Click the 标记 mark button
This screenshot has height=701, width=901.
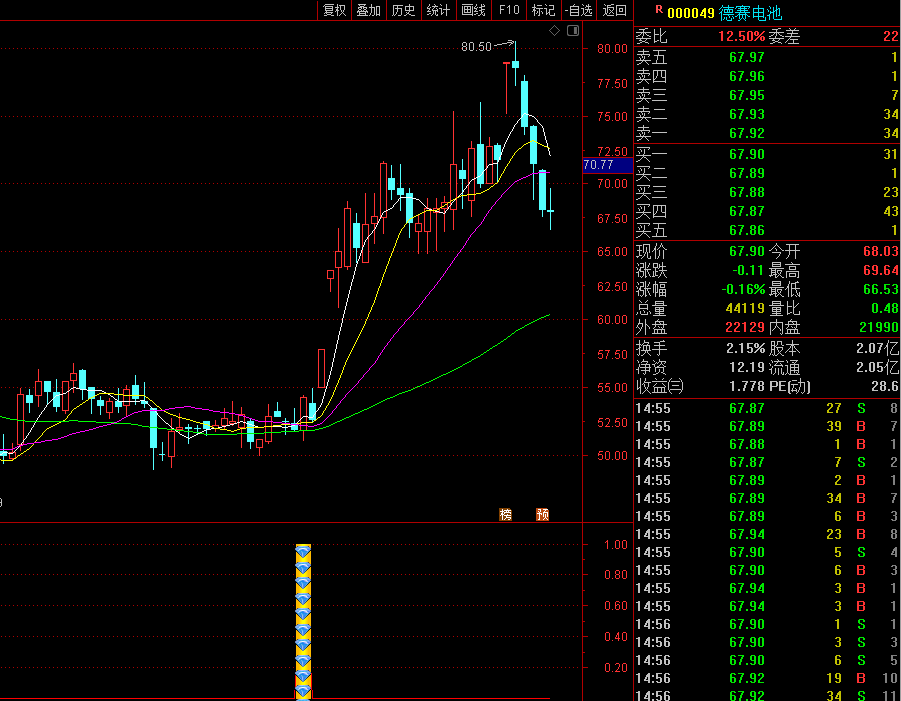pos(543,10)
